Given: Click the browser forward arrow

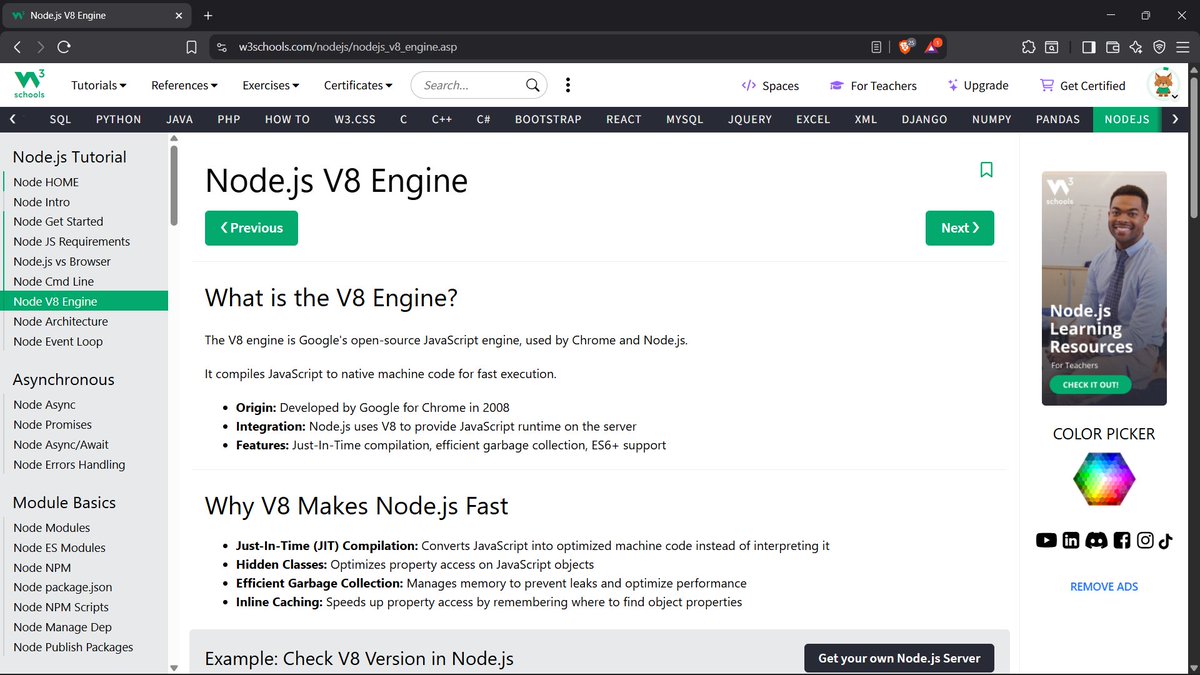Looking at the screenshot, I should 41,47.
